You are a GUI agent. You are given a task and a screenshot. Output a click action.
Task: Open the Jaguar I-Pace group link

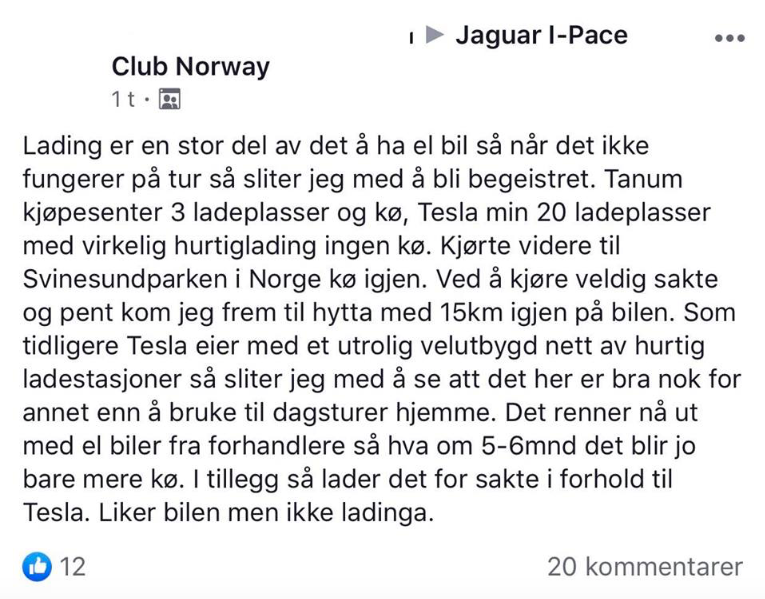tap(541, 35)
